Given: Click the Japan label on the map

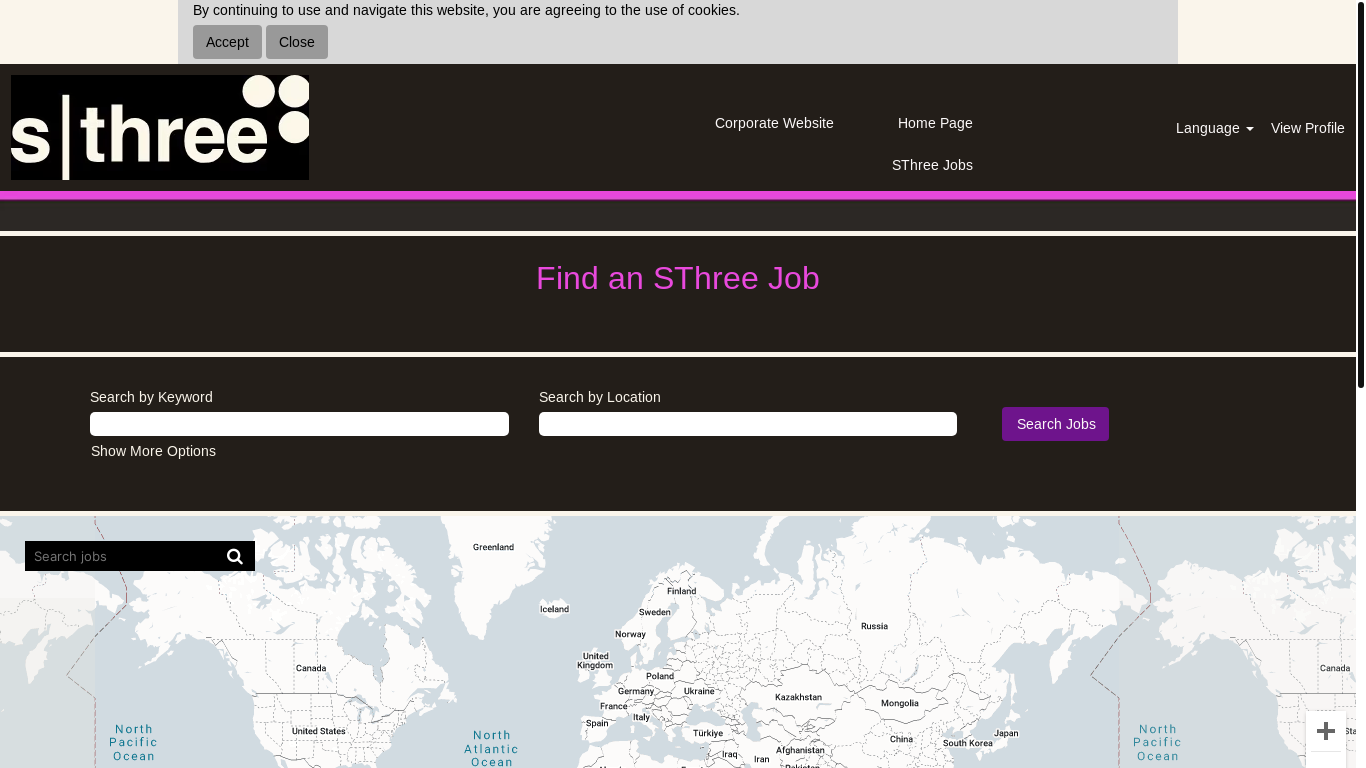Looking at the screenshot, I should click(x=1006, y=733).
